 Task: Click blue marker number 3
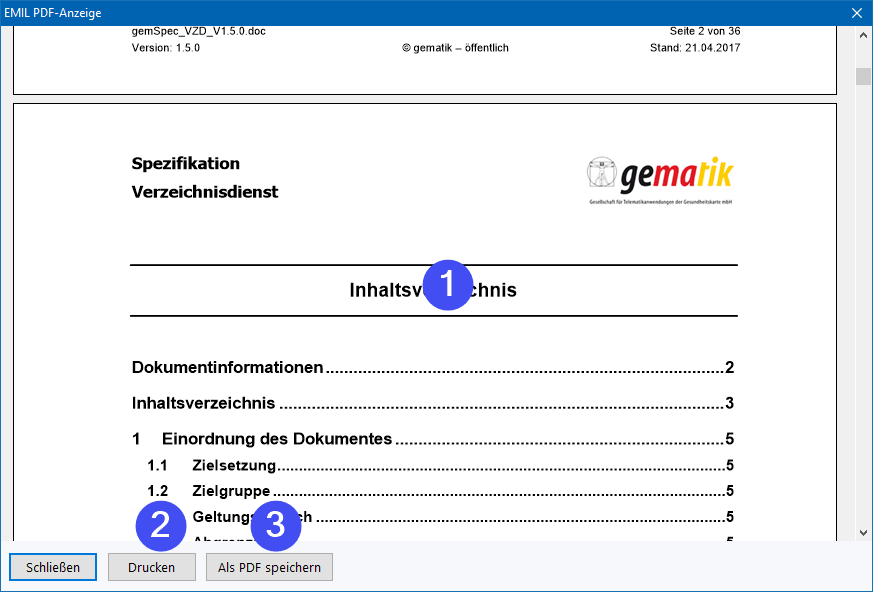pos(276,525)
